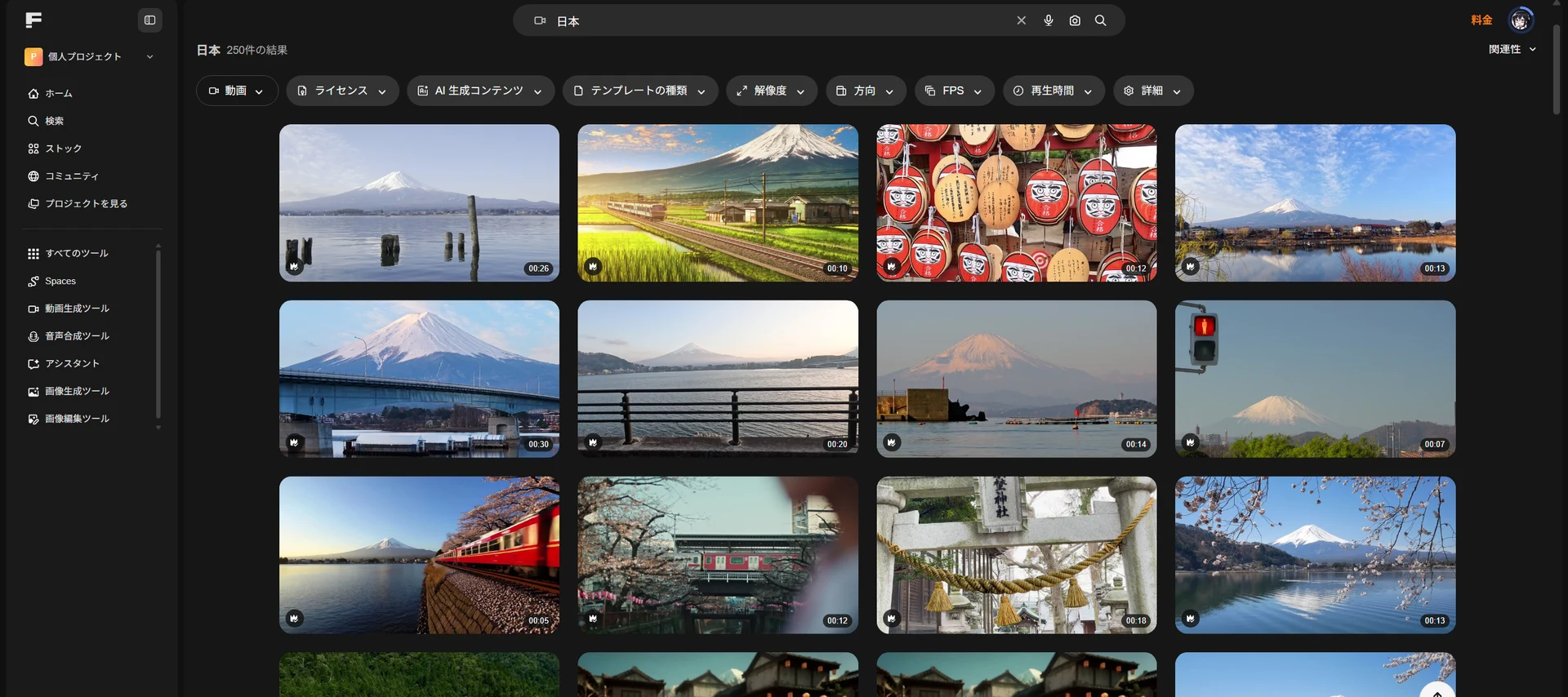The width and height of the screenshot is (1568, 697).
Task: Open the 00:14 pink Fuji harbor video
Action: click(x=1017, y=379)
